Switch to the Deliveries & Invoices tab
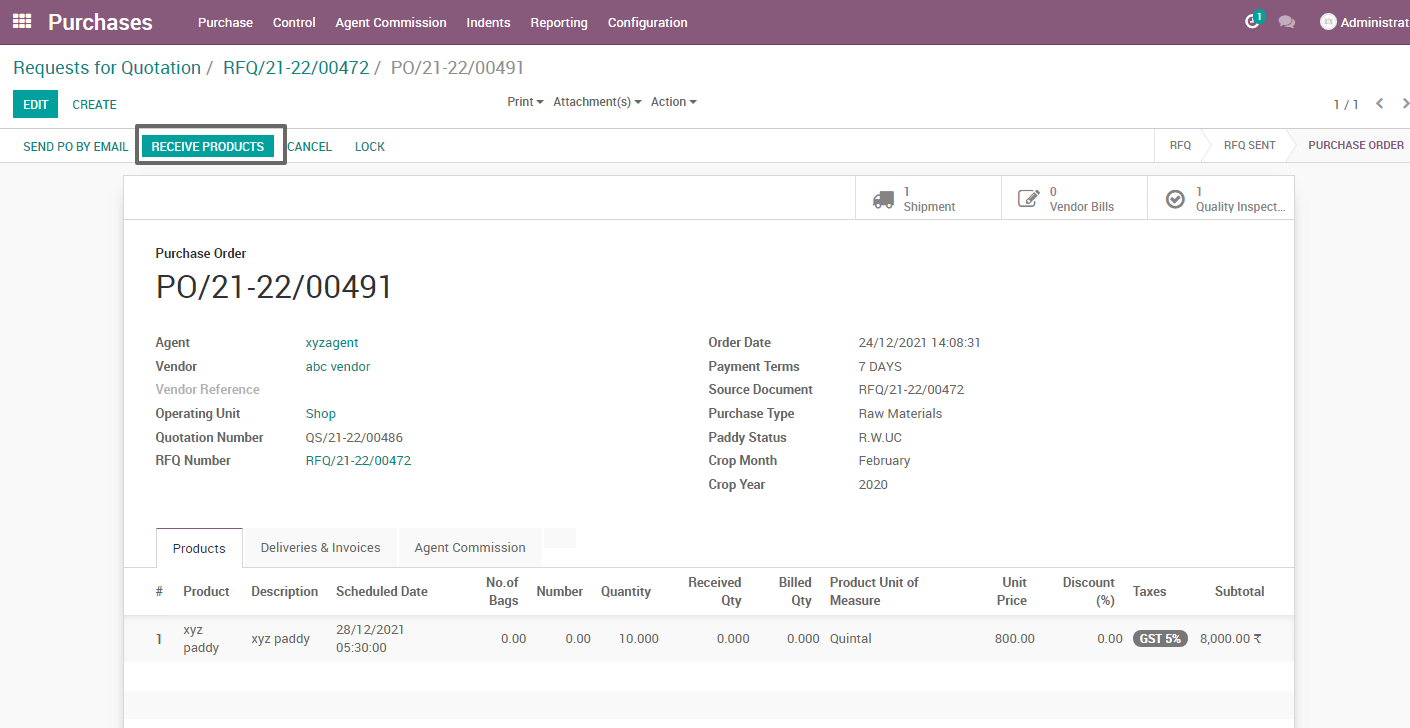This screenshot has width=1410, height=728. (x=319, y=547)
